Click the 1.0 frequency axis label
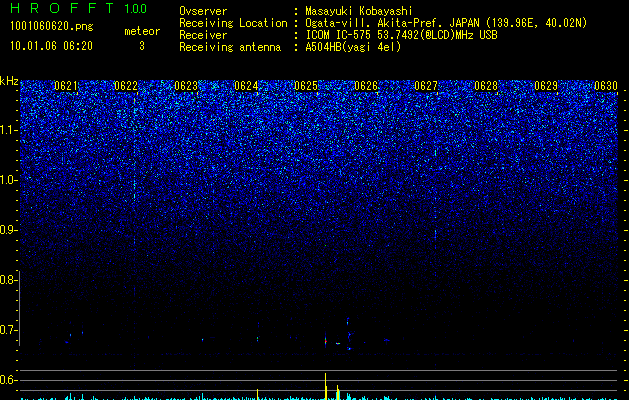The image size is (629, 400). pos(9,180)
